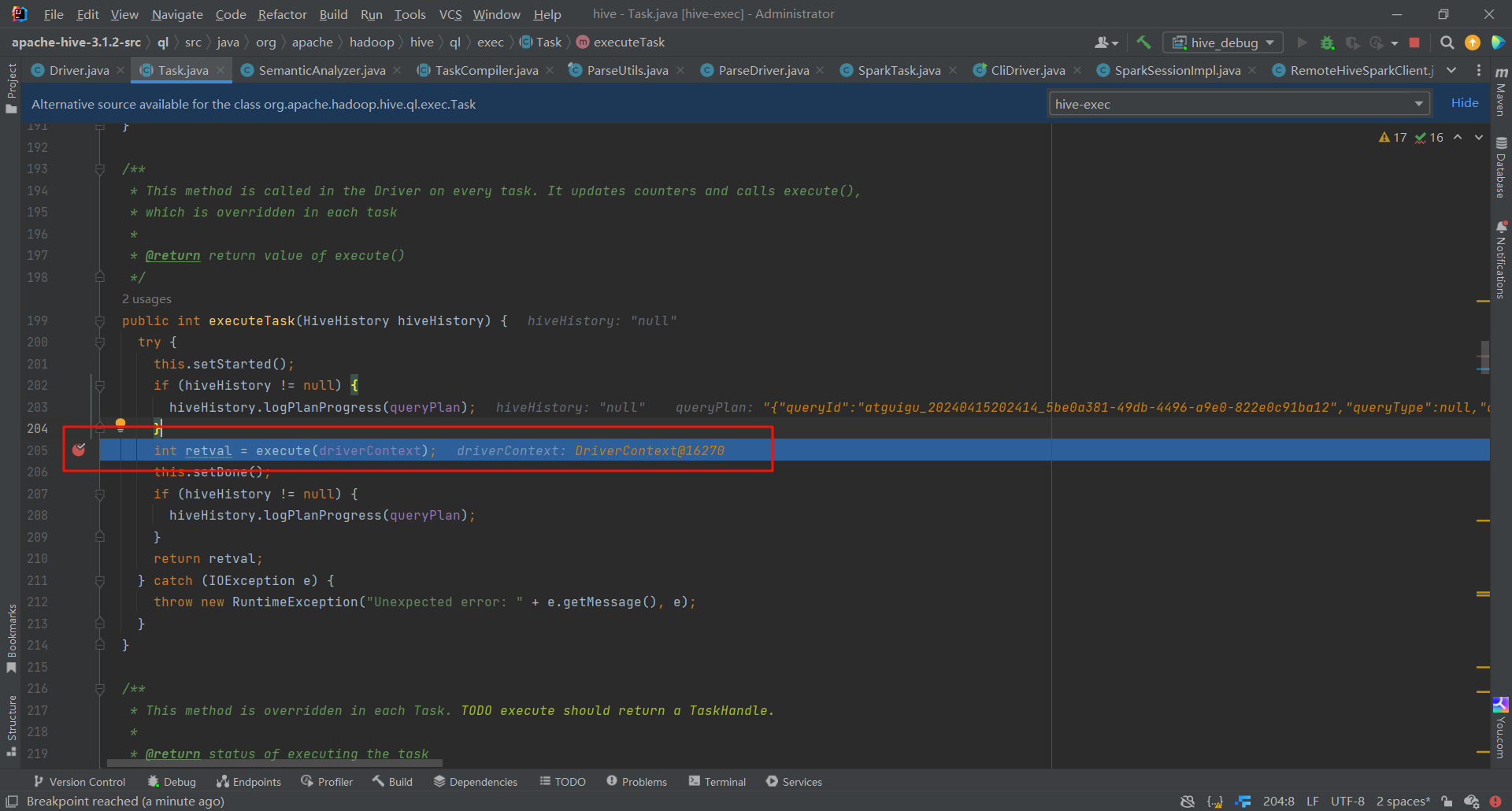
Task: Collapse the Javadoc comment fold at line 193
Action: click(100, 168)
